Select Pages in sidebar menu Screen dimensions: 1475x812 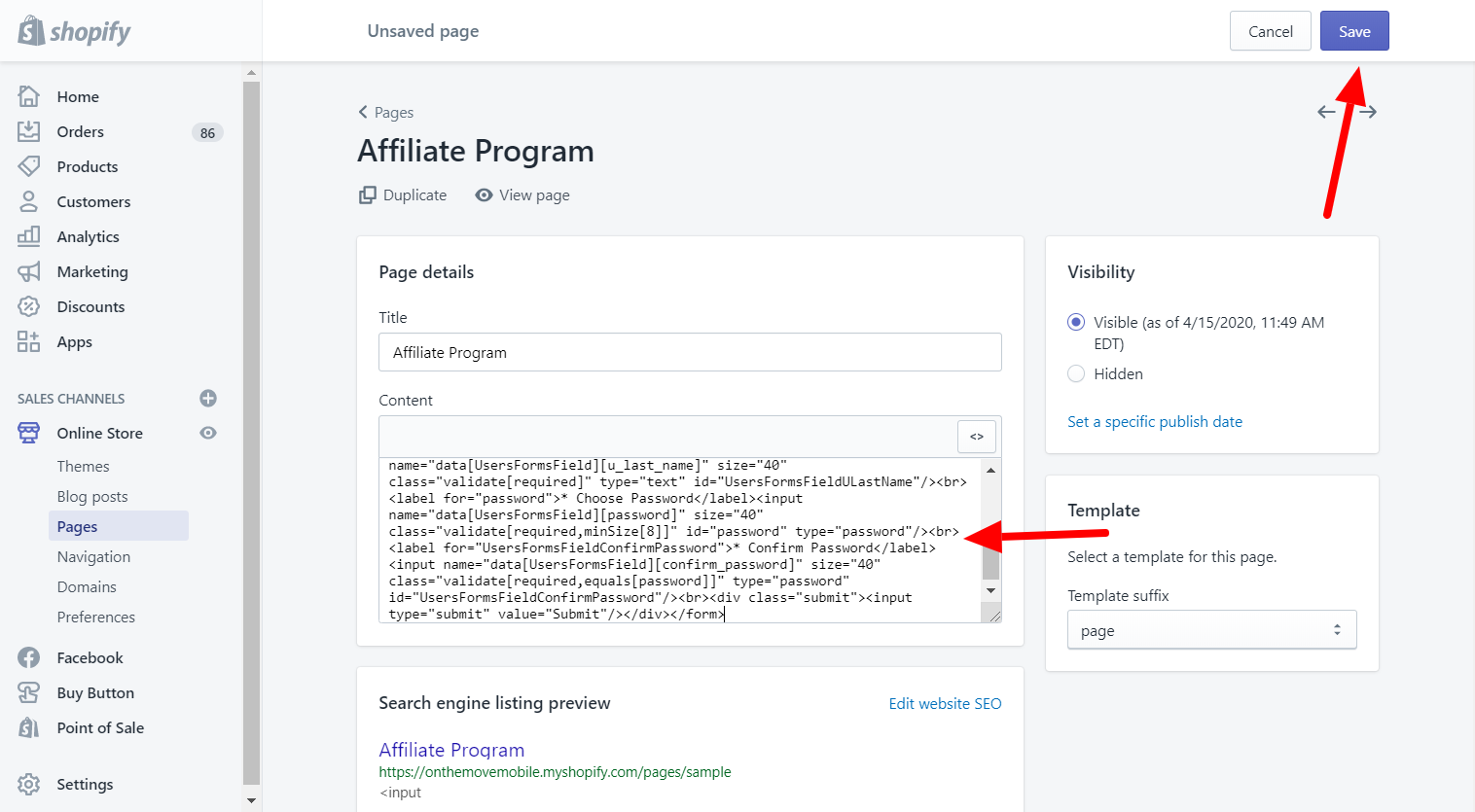click(x=119, y=526)
